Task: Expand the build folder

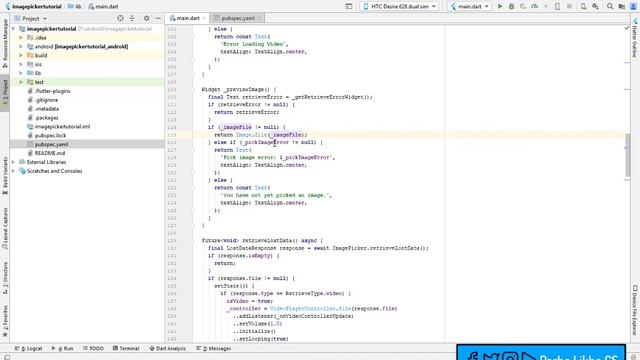Action: pos(21,56)
